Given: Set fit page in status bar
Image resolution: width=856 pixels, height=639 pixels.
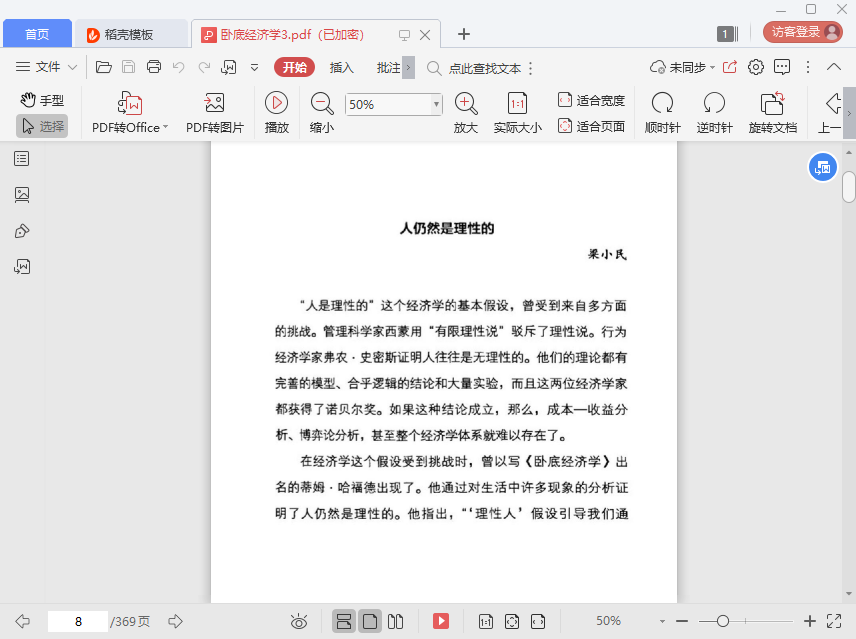Looking at the screenshot, I should click(x=512, y=621).
